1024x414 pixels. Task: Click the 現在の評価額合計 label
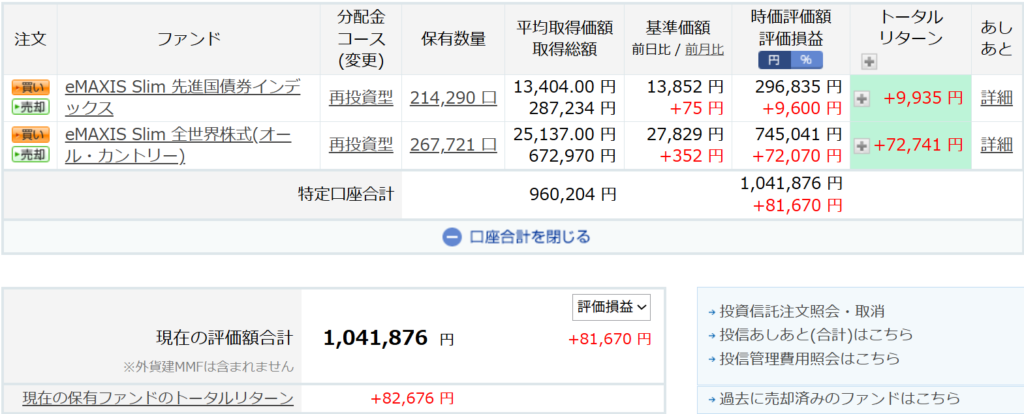coord(225,338)
